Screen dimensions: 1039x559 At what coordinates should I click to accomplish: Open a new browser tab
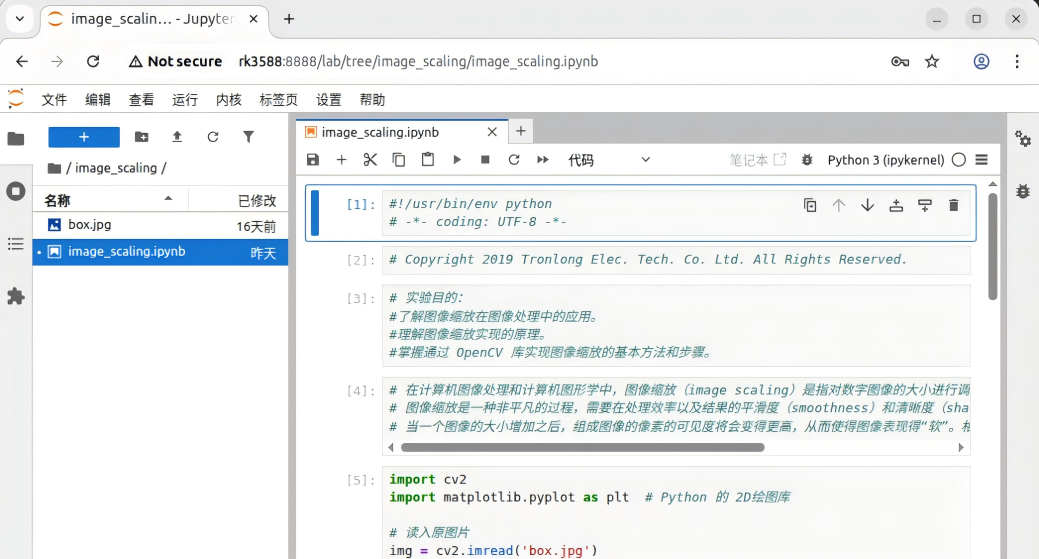(x=289, y=19)
